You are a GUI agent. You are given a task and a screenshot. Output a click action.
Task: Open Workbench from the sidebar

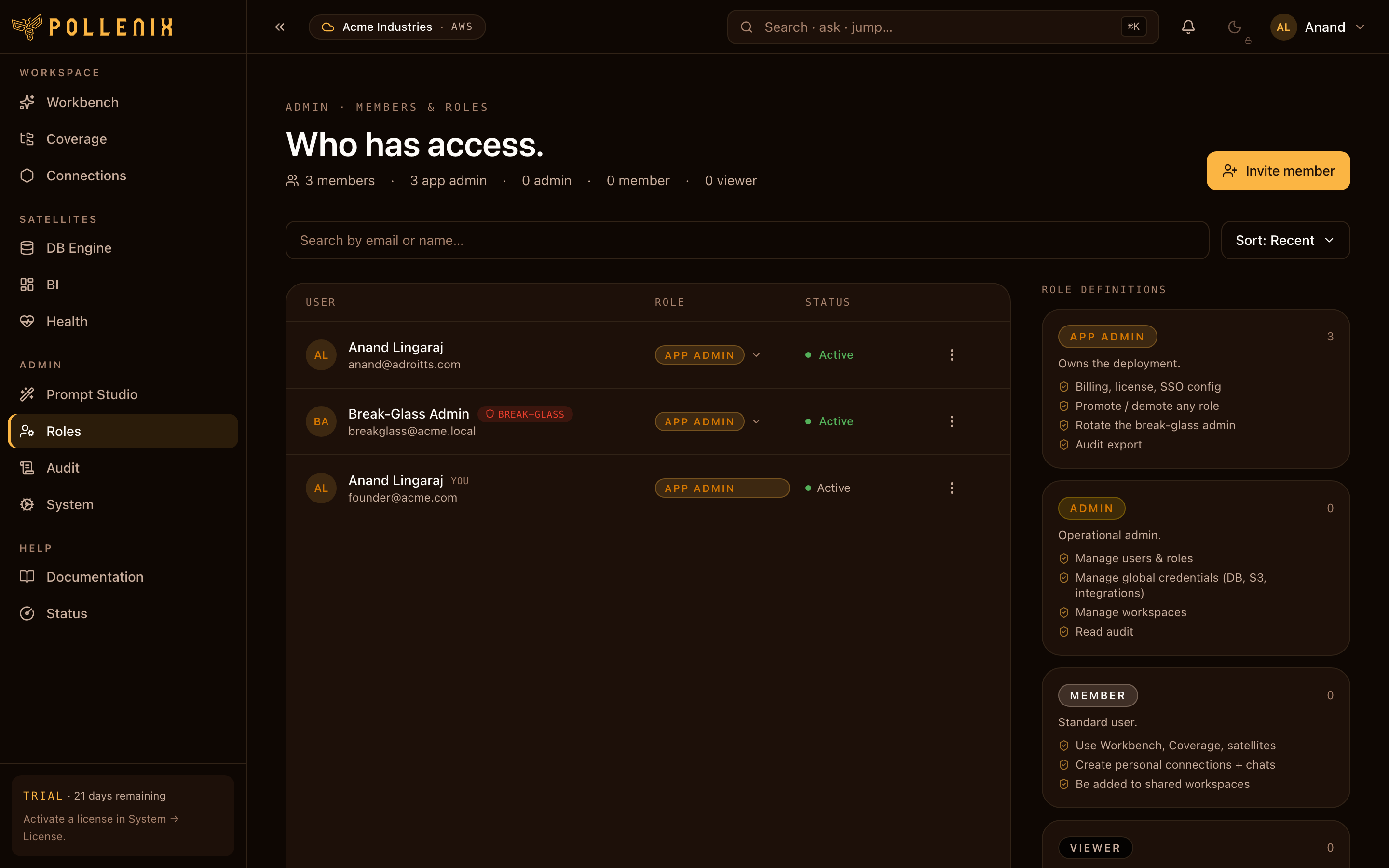coord(123,102)
